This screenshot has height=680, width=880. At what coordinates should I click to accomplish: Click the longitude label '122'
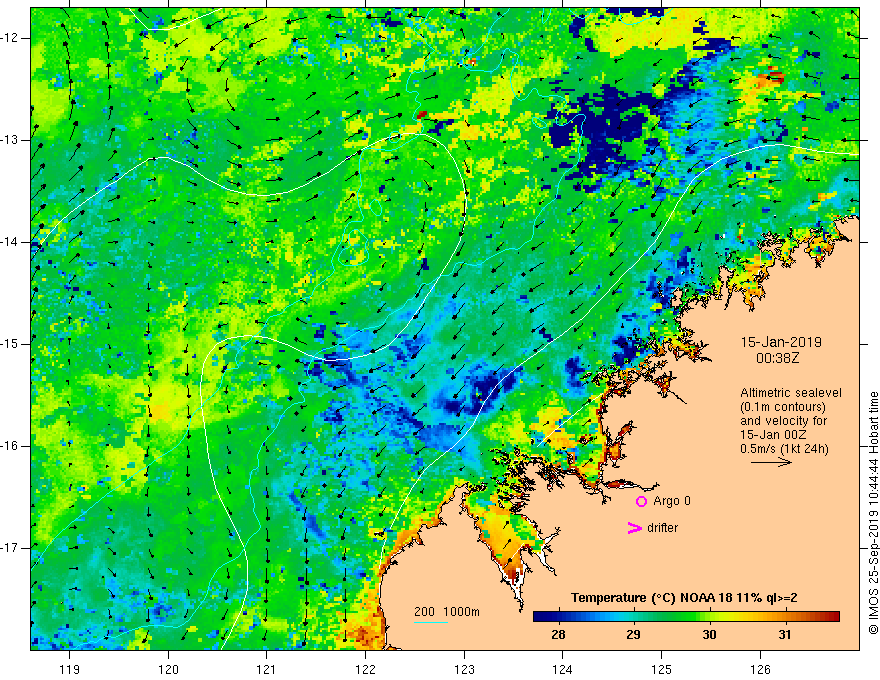tap(365, 669)
